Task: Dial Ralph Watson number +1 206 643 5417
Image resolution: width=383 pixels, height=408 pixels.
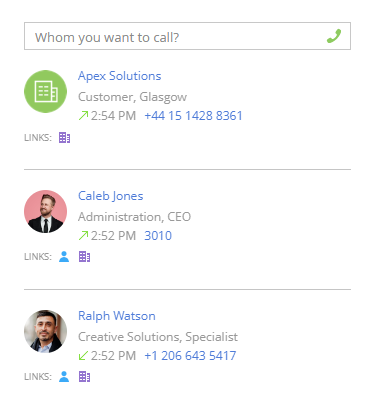Action: point(190,356)
